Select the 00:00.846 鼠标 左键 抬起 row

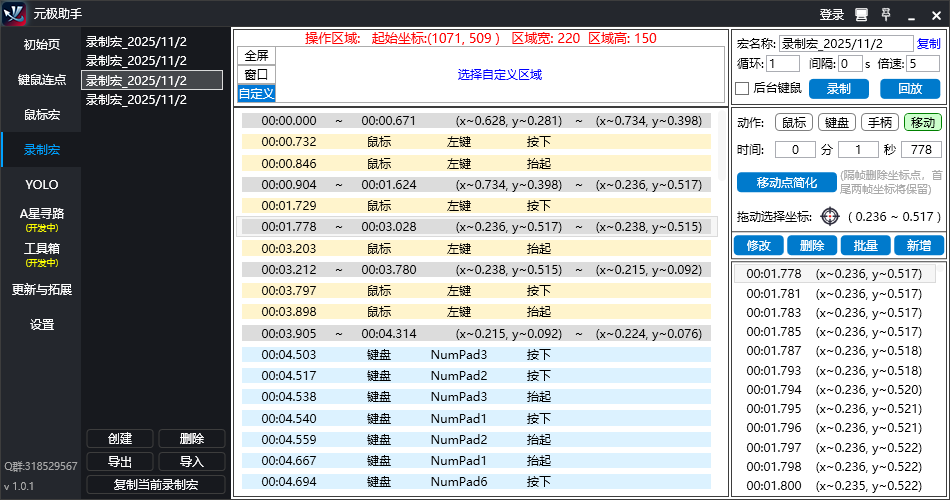point(476,164)
